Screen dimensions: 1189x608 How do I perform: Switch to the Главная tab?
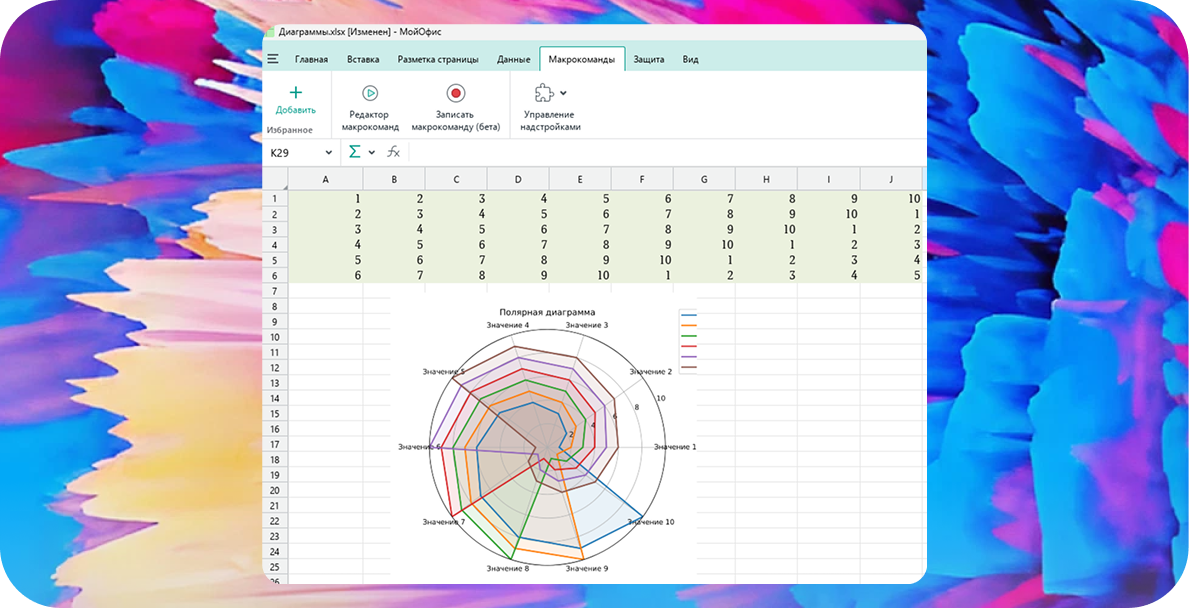[x=311, y=59]
